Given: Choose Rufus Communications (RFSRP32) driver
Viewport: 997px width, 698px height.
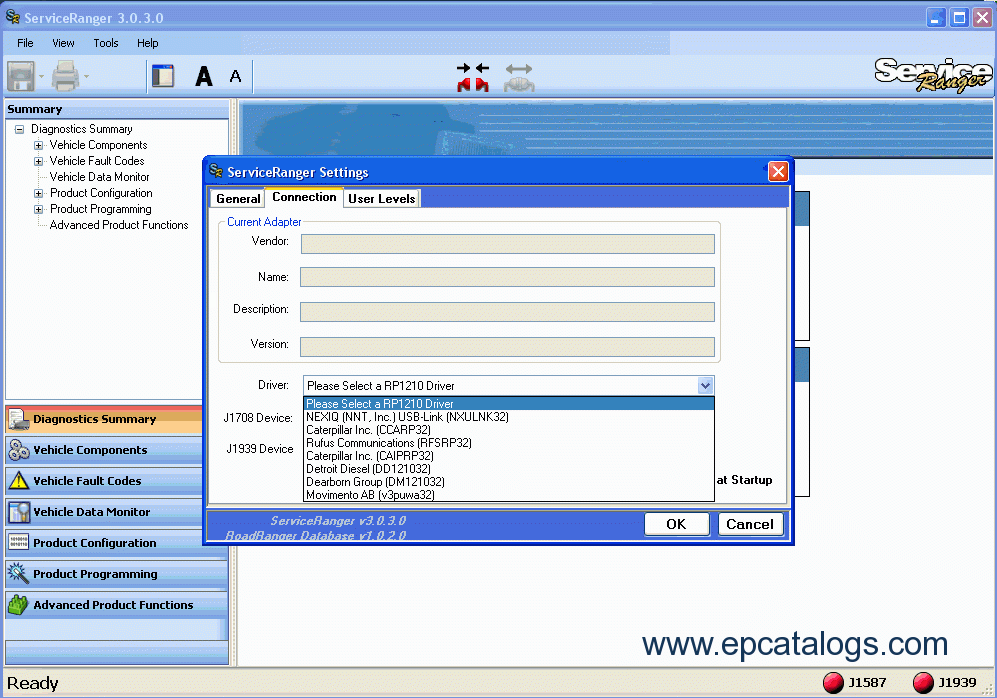Looking at the screenshot, I should [509, 443].
